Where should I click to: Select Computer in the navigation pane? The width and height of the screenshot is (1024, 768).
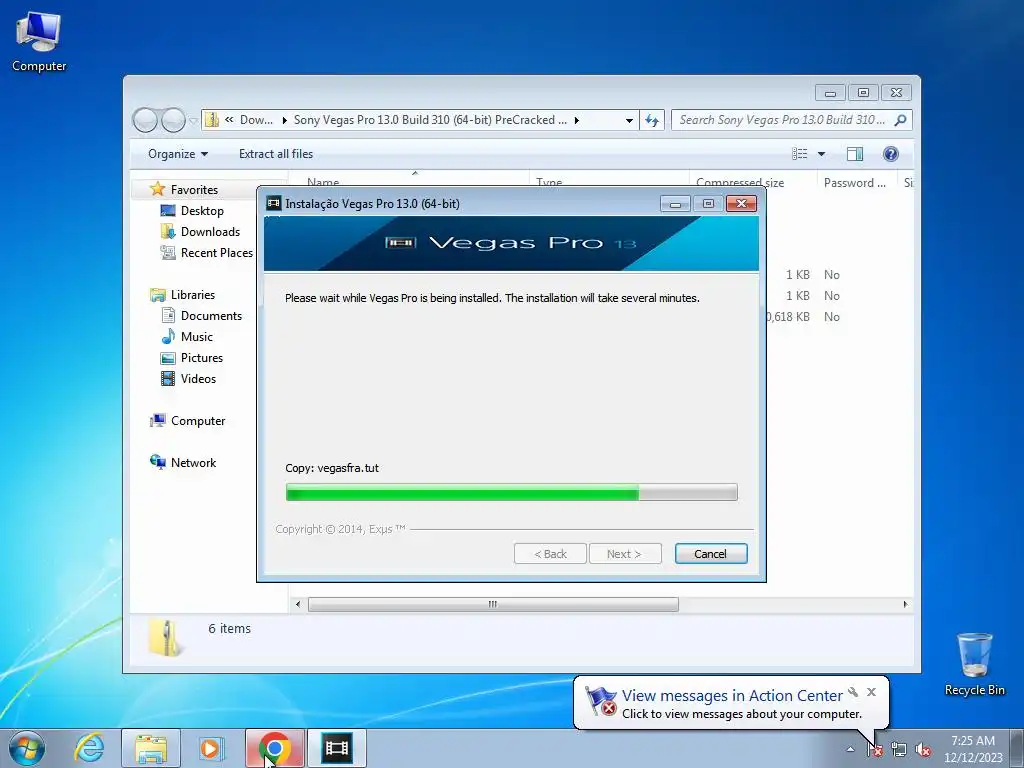(197, 421)
